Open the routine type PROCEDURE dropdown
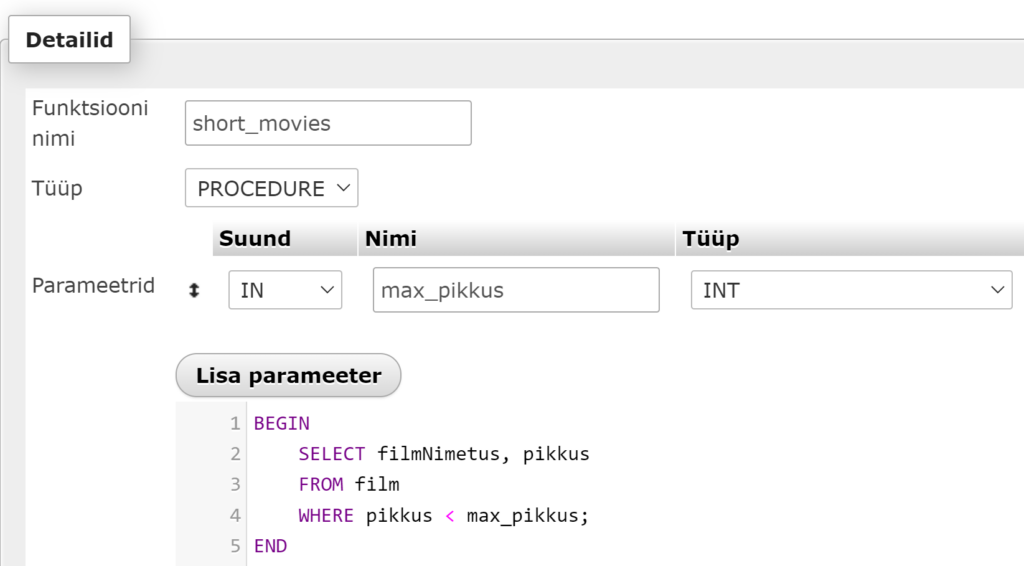The height and width of the screenshot is (566, 1024). [x=271, y=188]
